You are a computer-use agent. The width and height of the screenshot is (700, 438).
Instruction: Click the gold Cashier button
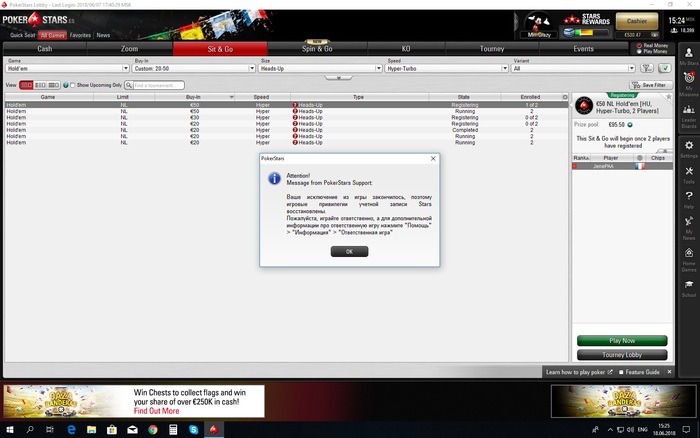click(637, 21)
